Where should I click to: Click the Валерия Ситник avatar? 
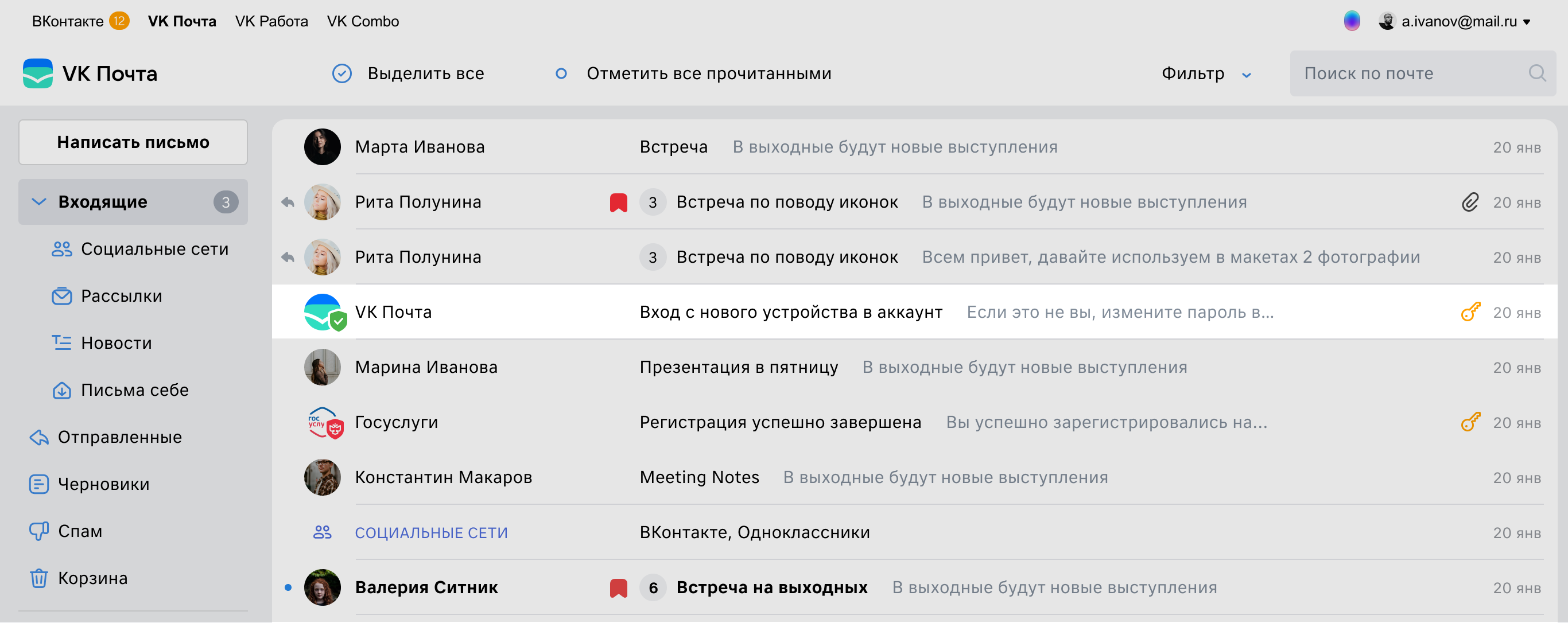322,587
